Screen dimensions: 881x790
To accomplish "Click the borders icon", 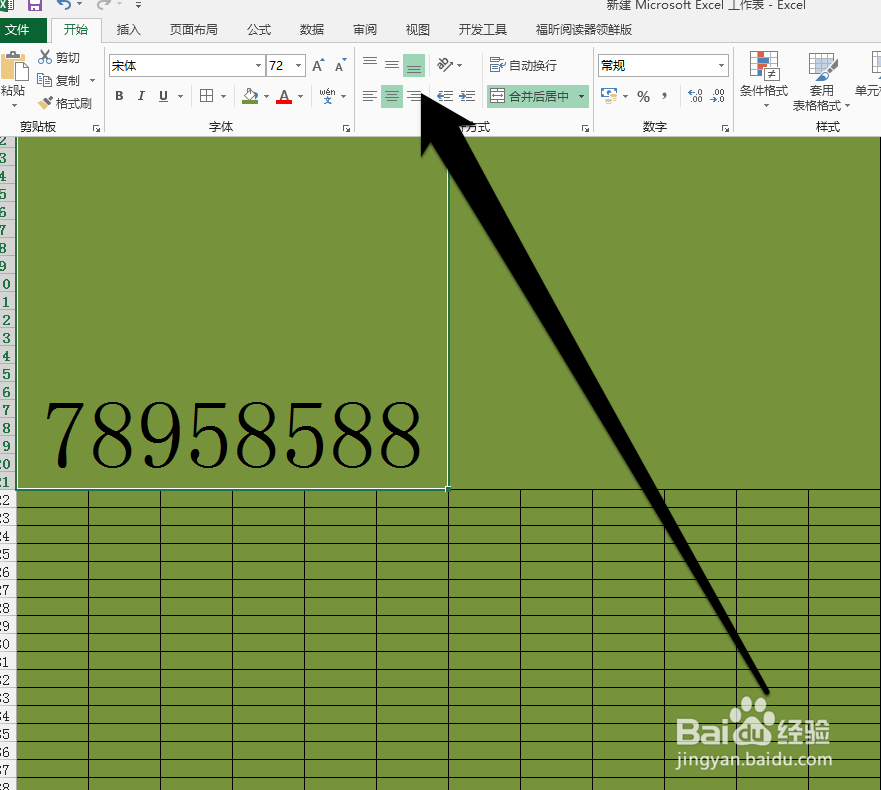I will pos(207,96).
